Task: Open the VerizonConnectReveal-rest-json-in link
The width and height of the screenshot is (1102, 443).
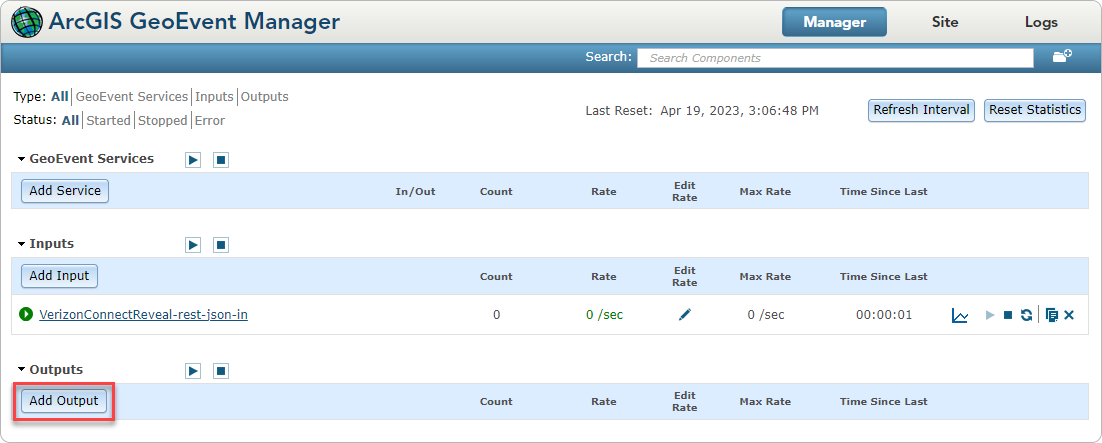Action: [143, 315]
